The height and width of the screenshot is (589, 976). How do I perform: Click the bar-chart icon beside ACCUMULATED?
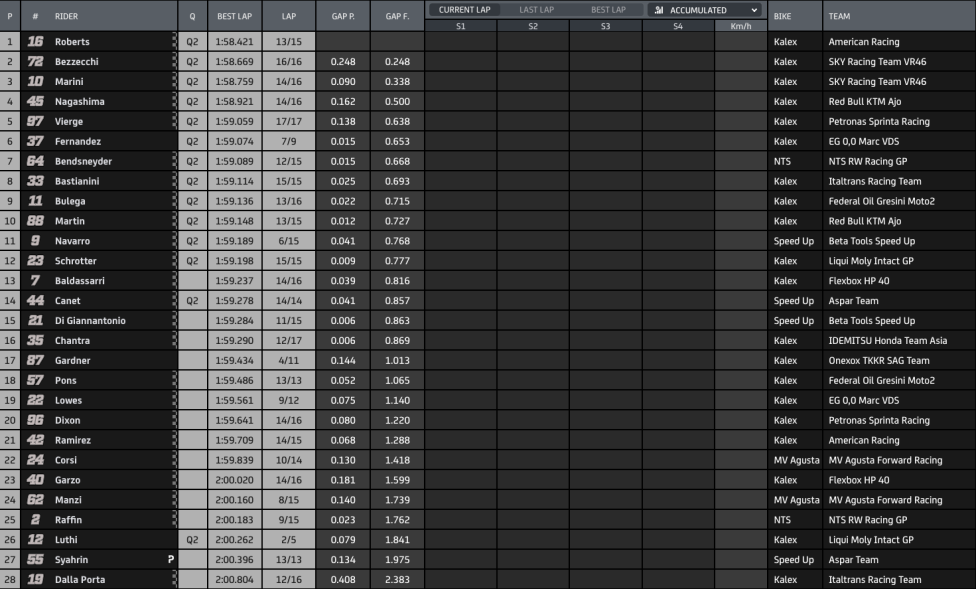[x=659, y=10]
